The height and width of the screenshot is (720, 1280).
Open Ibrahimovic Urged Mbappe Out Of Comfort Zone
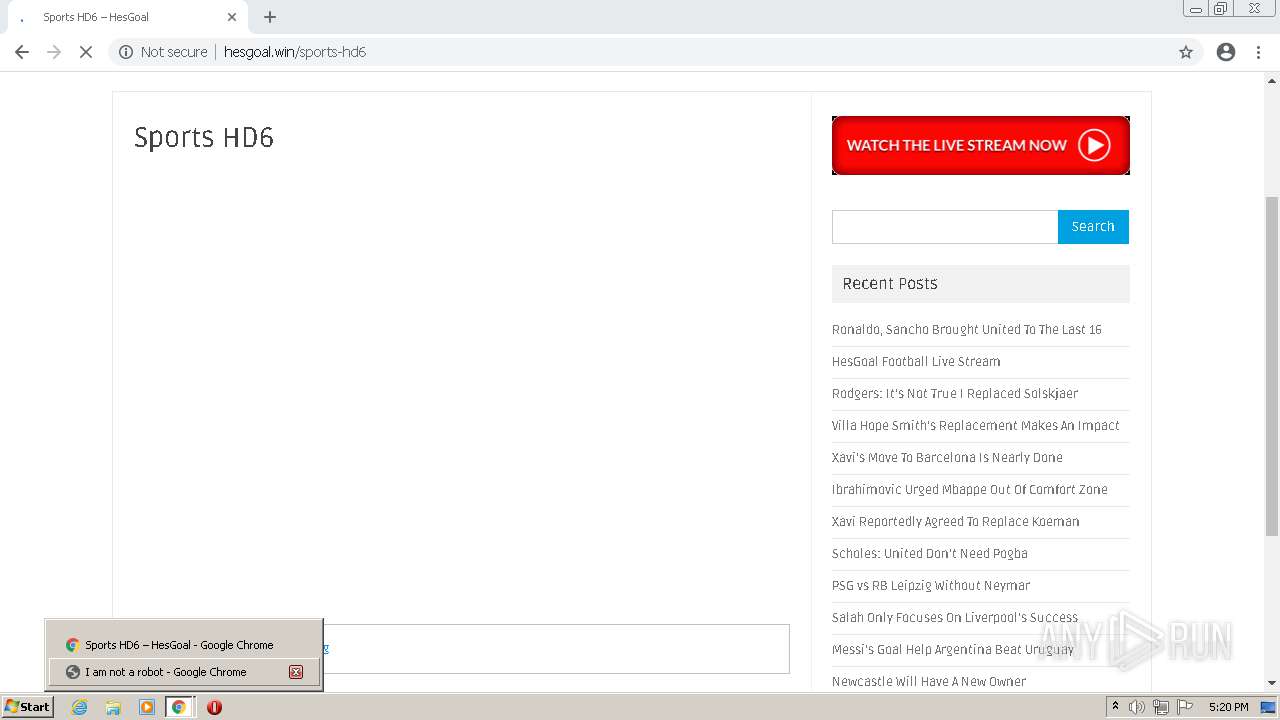tap(970, 489)
